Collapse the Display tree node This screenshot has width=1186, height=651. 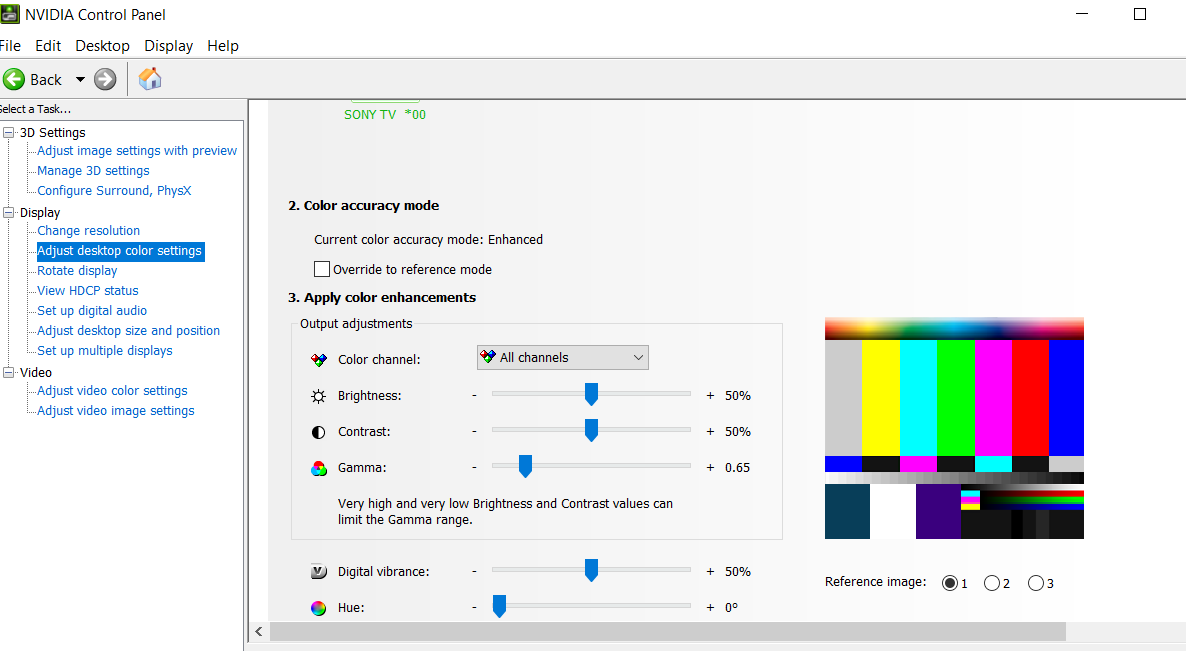click(9, 212)
